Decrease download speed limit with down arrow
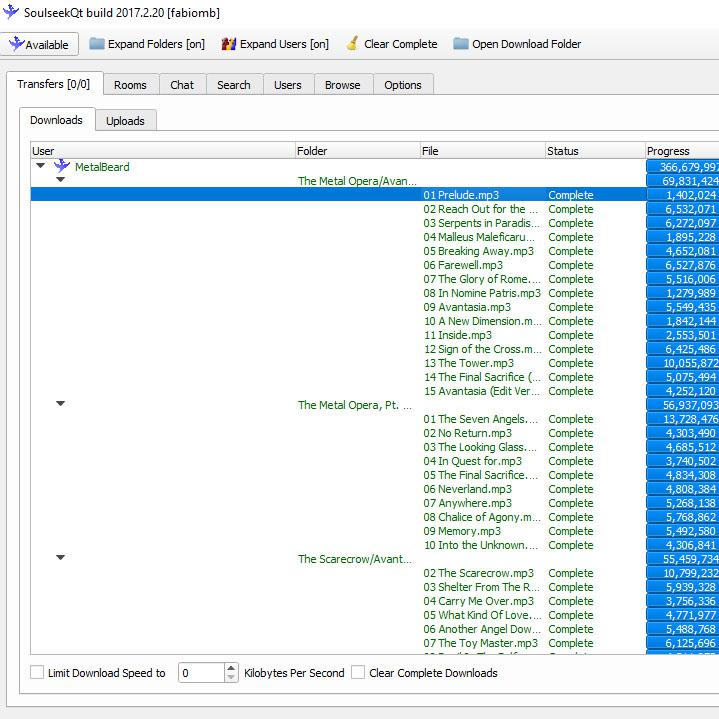This screenshot has height=719, width=719. coord(232,677)
